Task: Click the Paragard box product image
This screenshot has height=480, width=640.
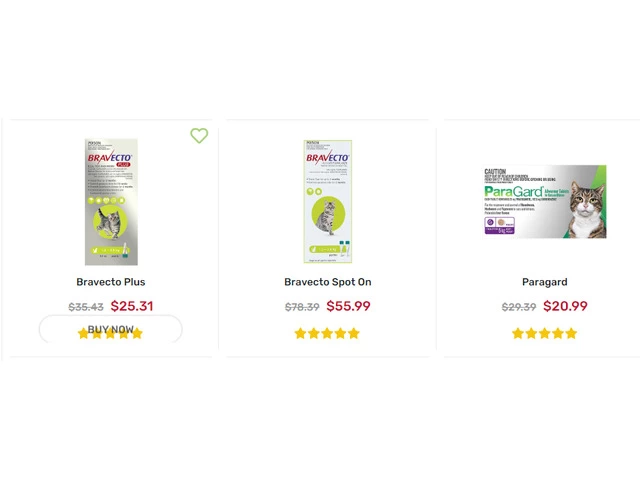Action: [x=545, y=202]
